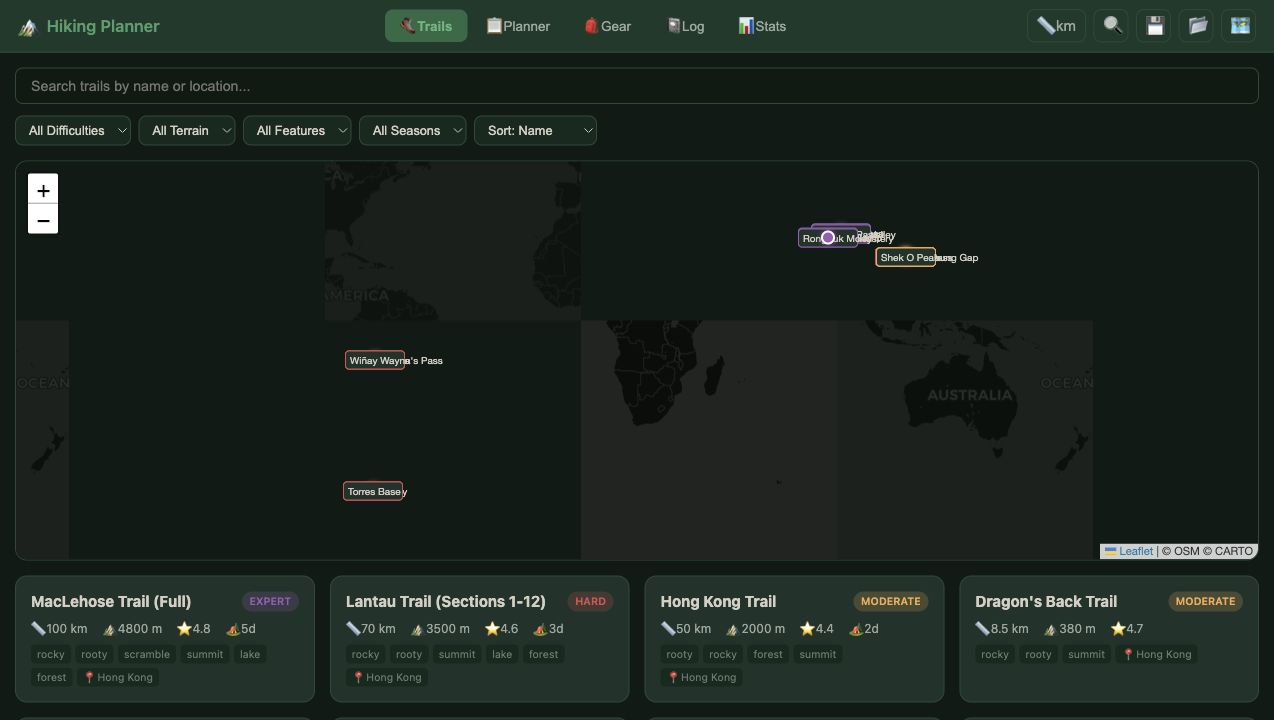1274x720 pixels.
Task: Open the MacLehose Trail (Full) card title
Action: tap(111, 601)
